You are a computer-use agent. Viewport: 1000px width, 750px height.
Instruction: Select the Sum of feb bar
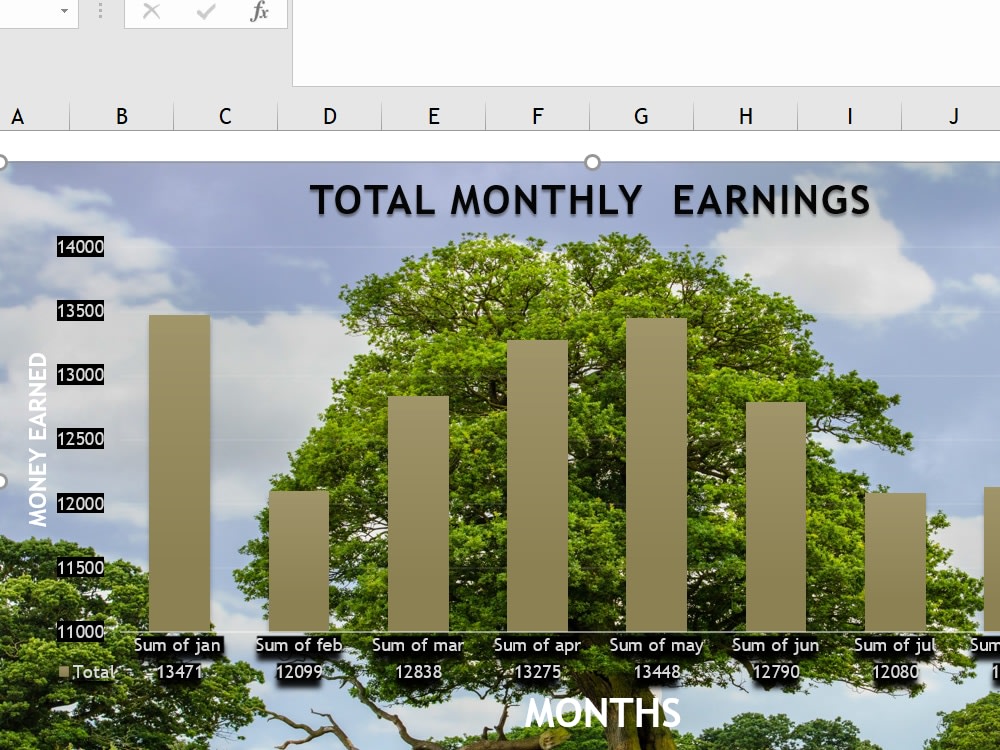coord(298,561)
